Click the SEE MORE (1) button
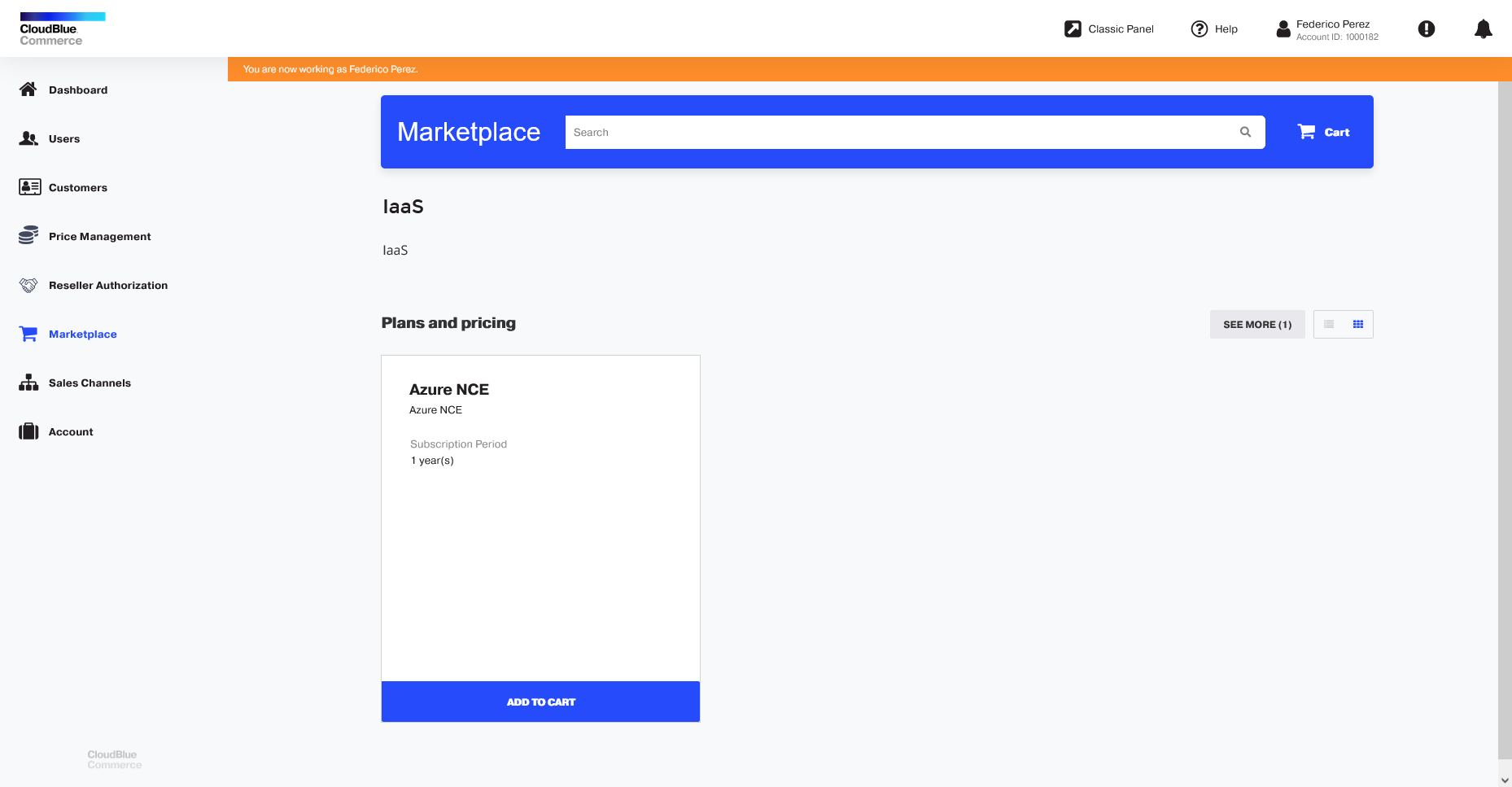1512x787 pixels. click(1257, 324)
